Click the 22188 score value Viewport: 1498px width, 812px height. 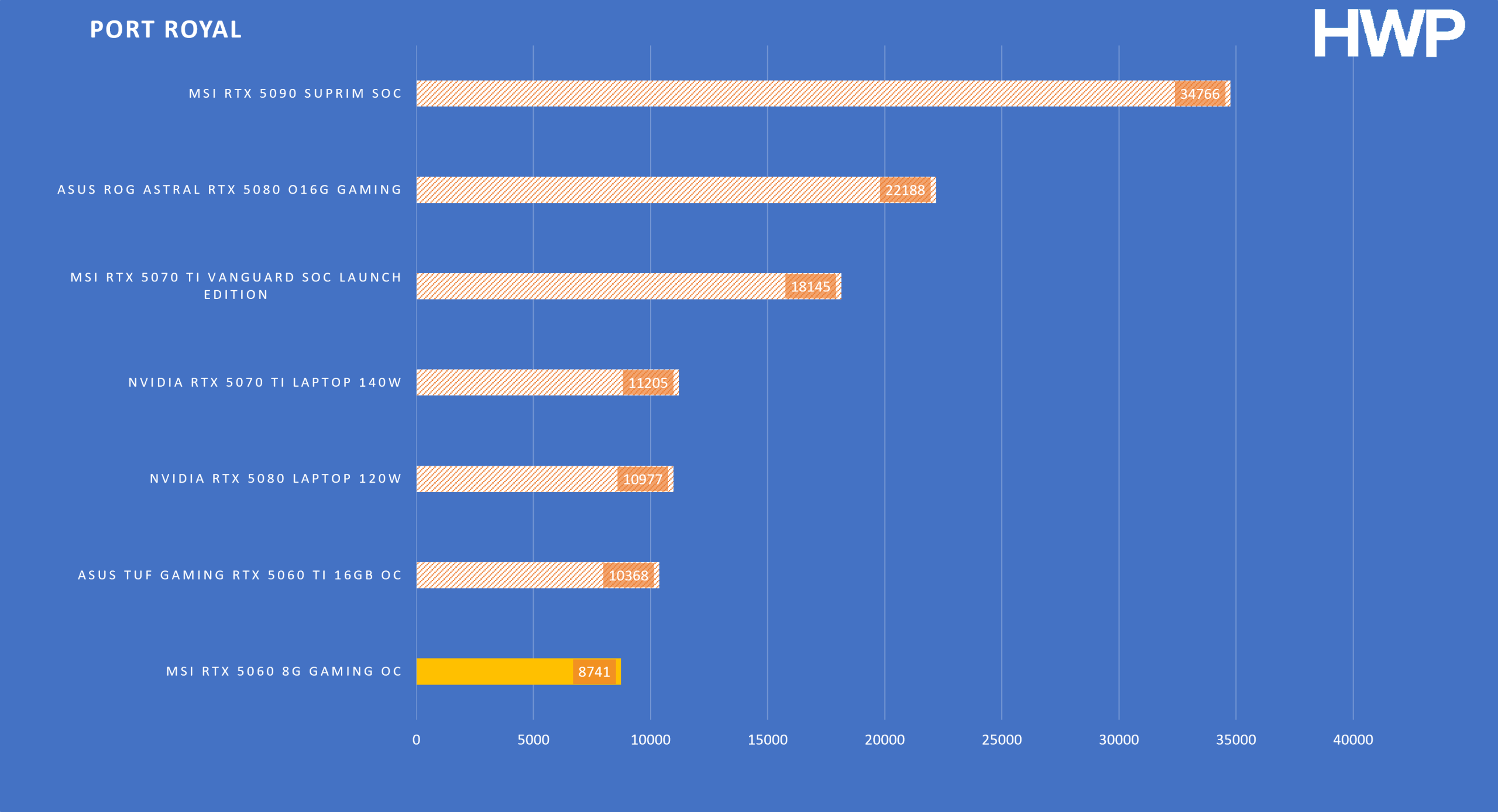click(905, 190)
